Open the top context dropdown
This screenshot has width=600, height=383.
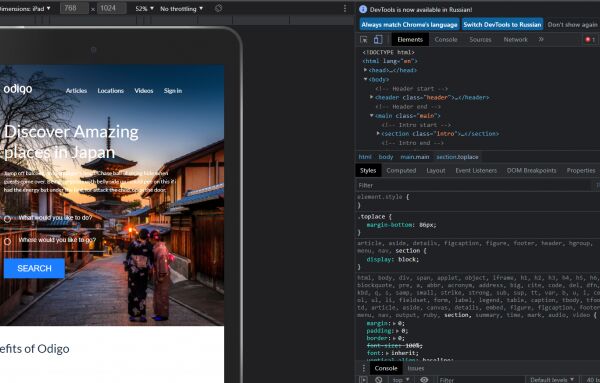401,380
